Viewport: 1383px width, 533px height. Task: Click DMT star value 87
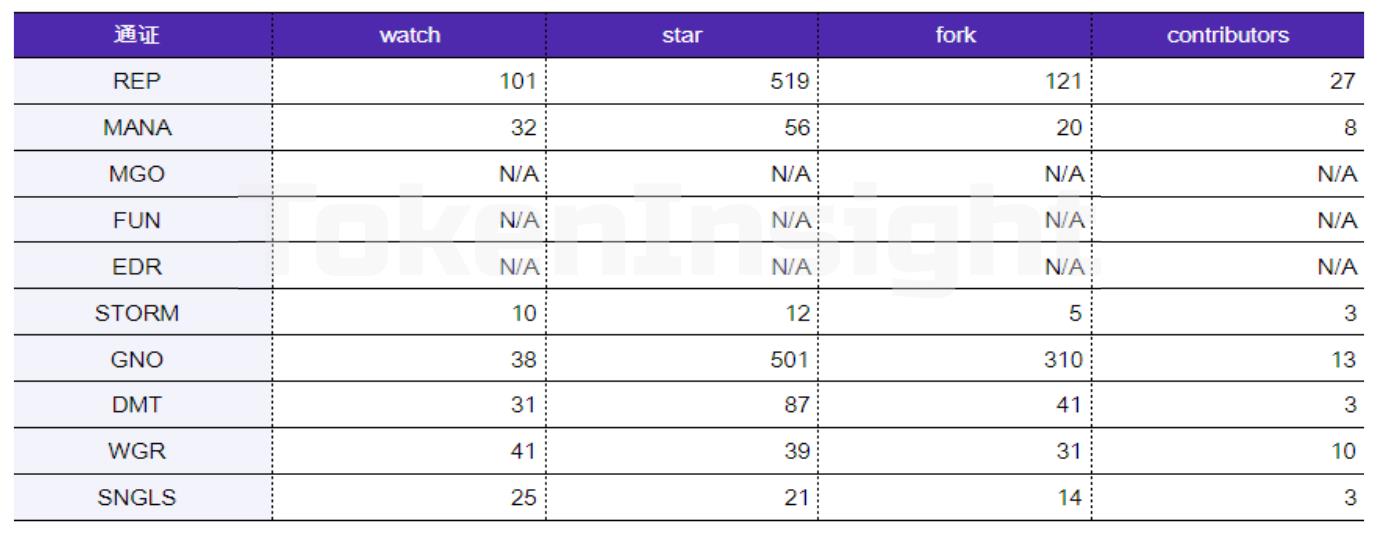click(x=796, y=405)
